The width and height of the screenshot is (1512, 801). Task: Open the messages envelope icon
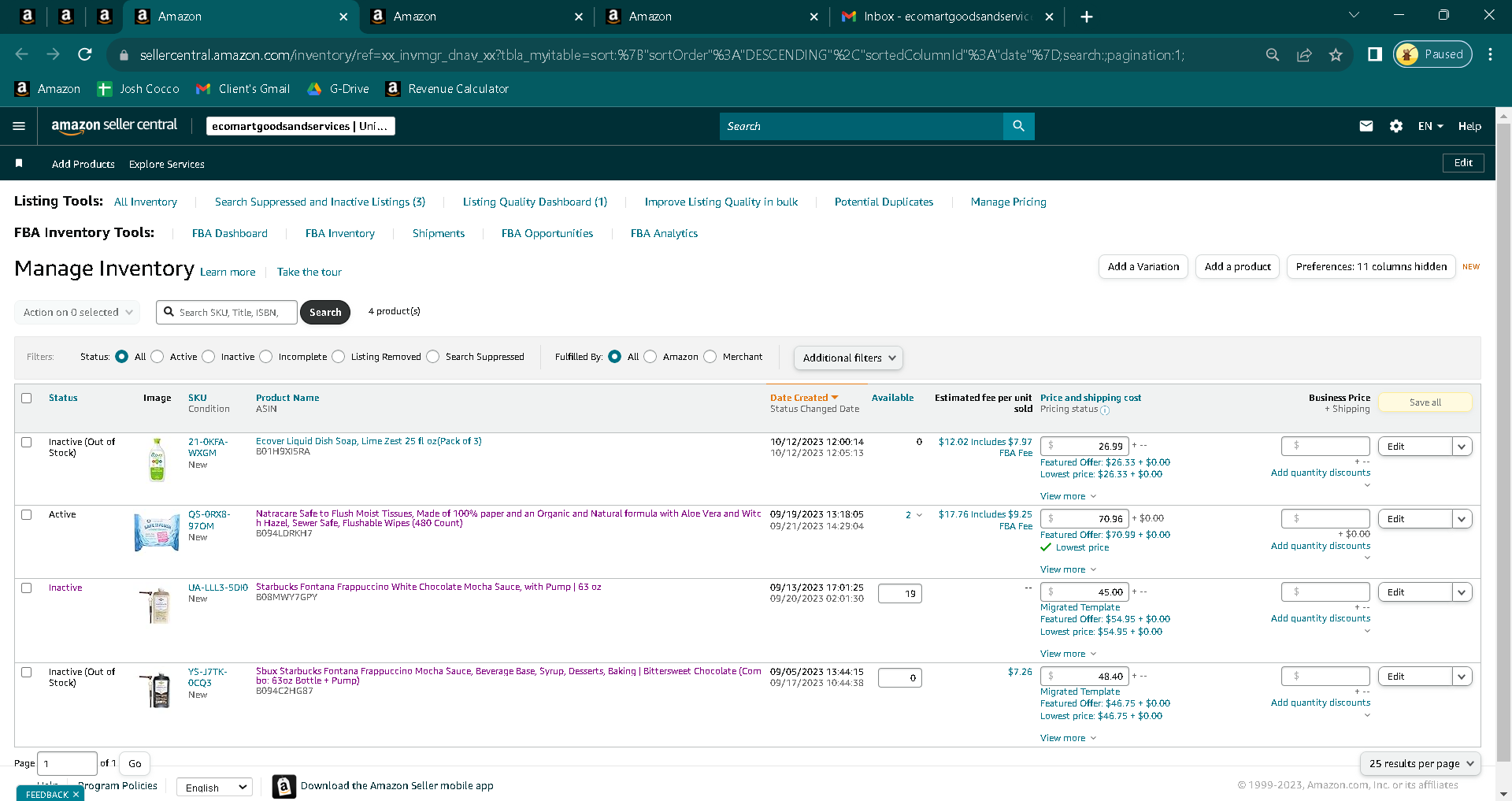[1366, 126]
